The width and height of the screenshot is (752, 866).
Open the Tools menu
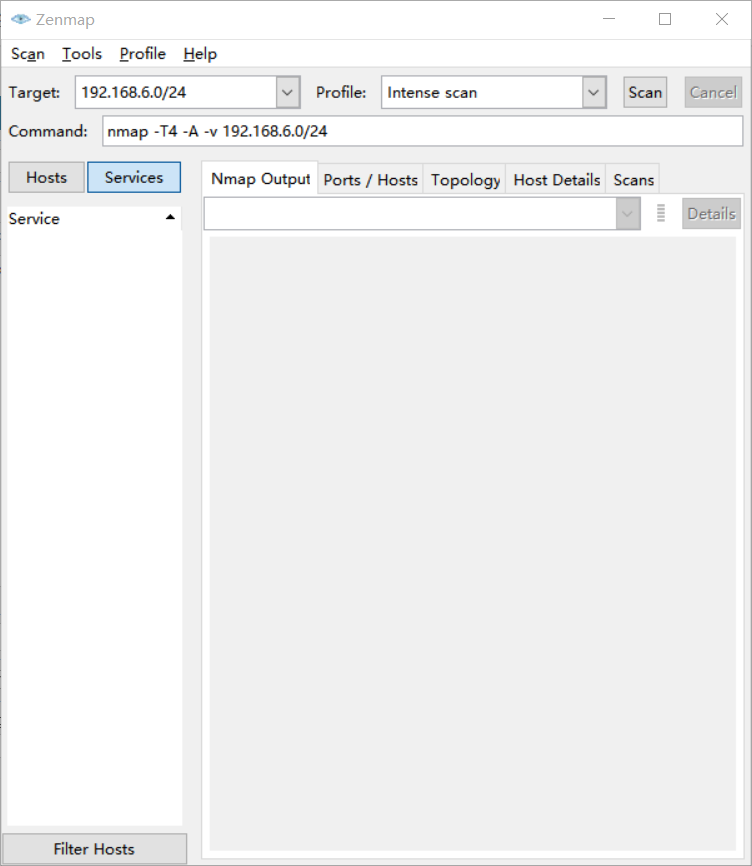pyautogui.click(x=82, y=54)
